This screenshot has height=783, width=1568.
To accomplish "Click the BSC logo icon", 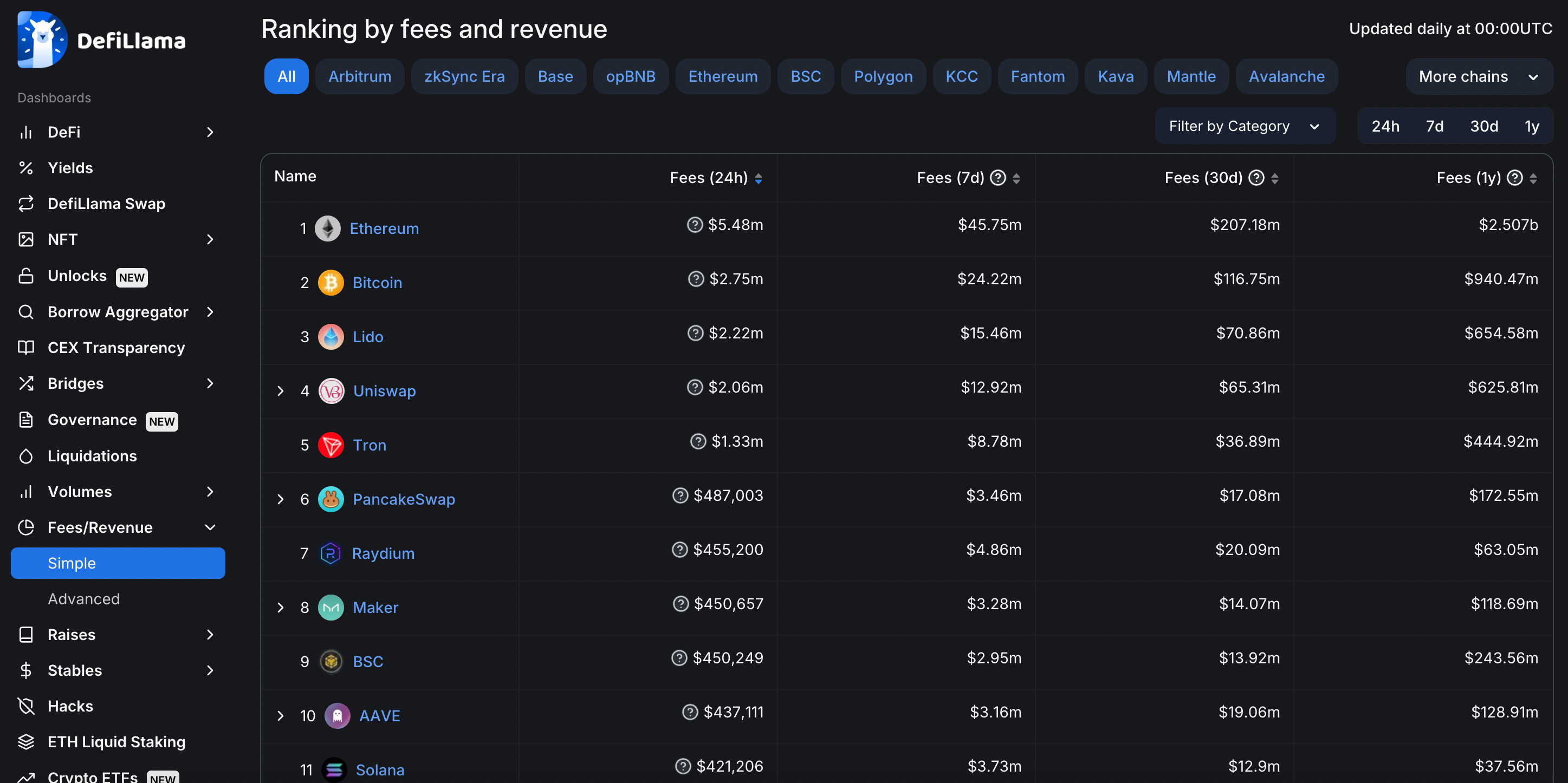I will tap(331, 662).
